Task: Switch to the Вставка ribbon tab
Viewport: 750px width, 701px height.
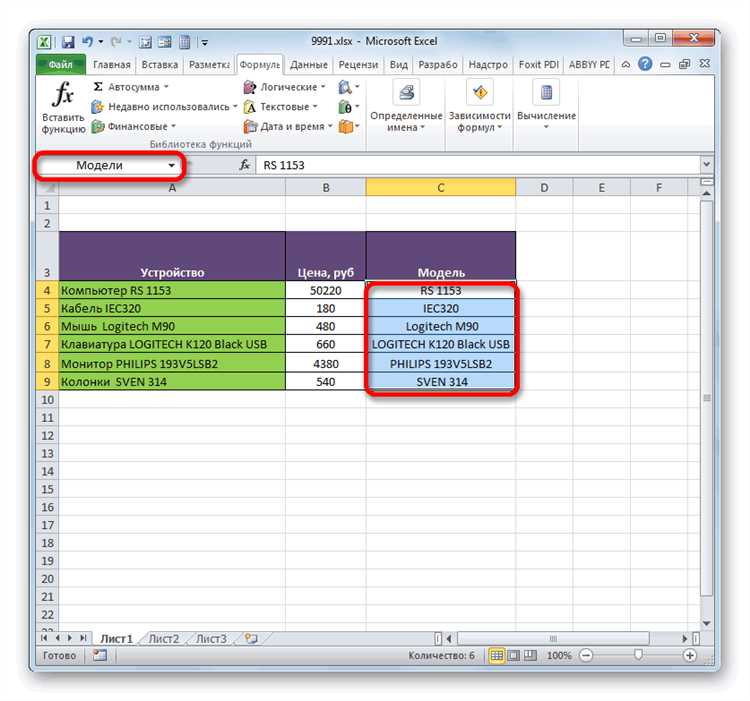Action: (x=160, y=65)
